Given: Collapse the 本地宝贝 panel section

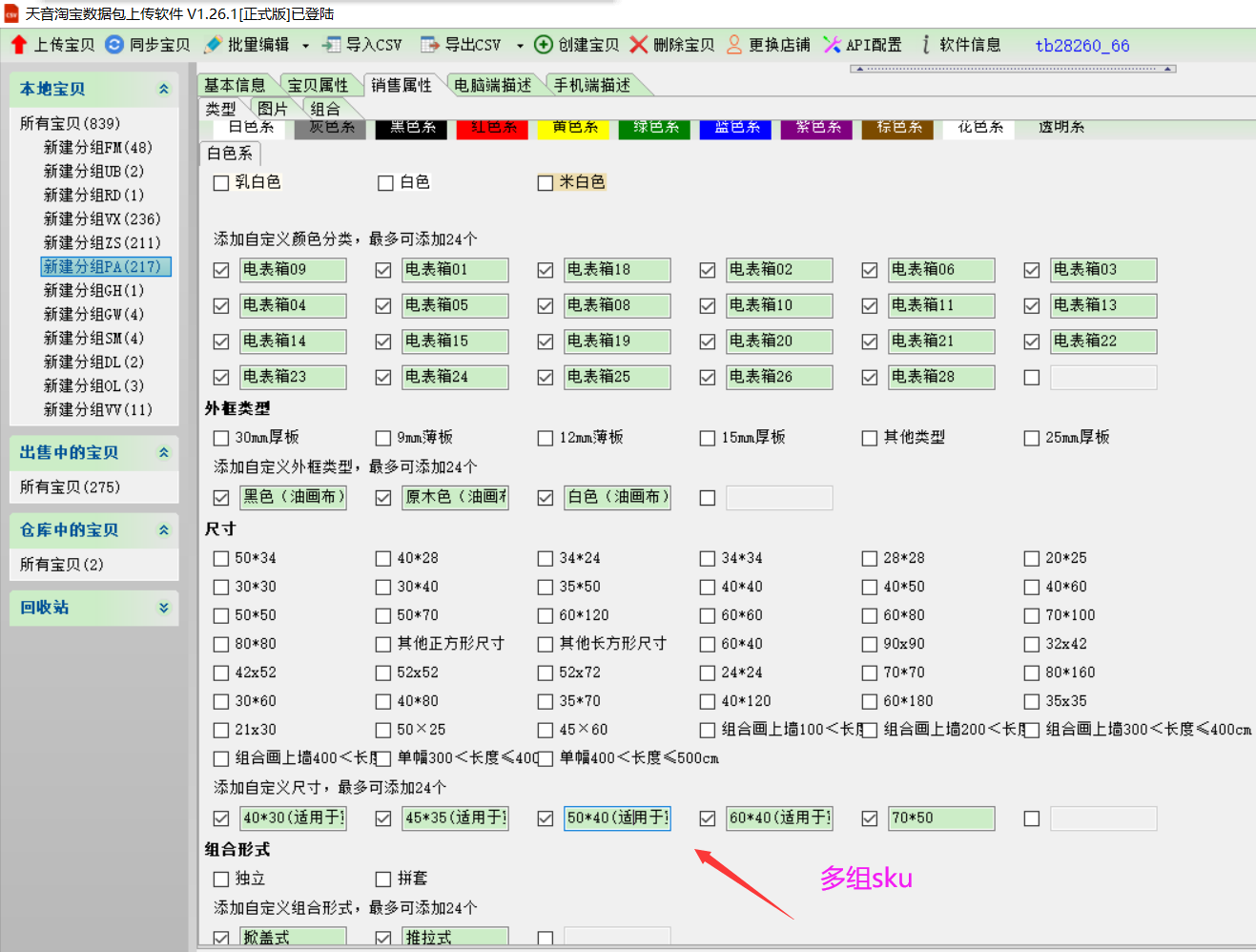Looking at the screenshot, I should tap(164, 89).
